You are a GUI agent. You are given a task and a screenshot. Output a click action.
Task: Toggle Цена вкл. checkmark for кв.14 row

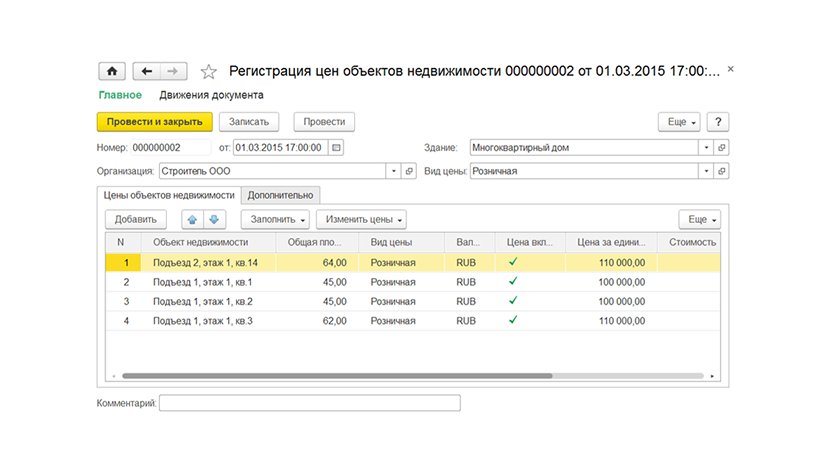pos(513,262)
